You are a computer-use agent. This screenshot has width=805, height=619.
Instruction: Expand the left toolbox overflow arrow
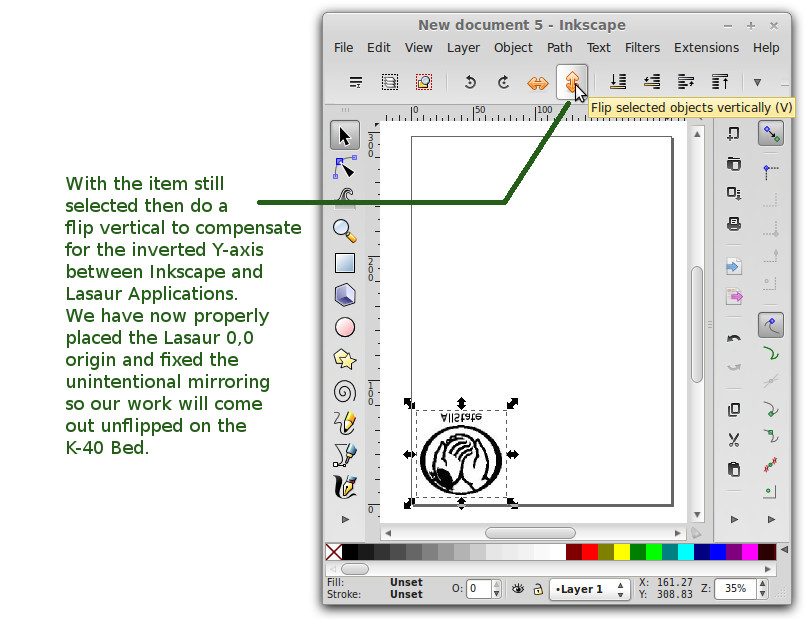coord(346,519)
